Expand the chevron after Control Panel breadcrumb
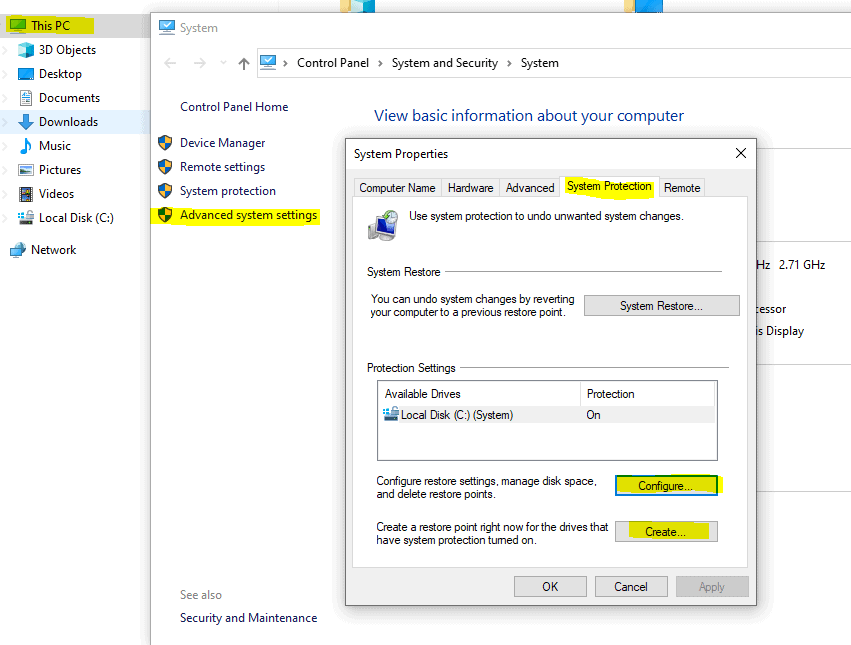This screenshot has height=645, width=851. coord(380,64)
